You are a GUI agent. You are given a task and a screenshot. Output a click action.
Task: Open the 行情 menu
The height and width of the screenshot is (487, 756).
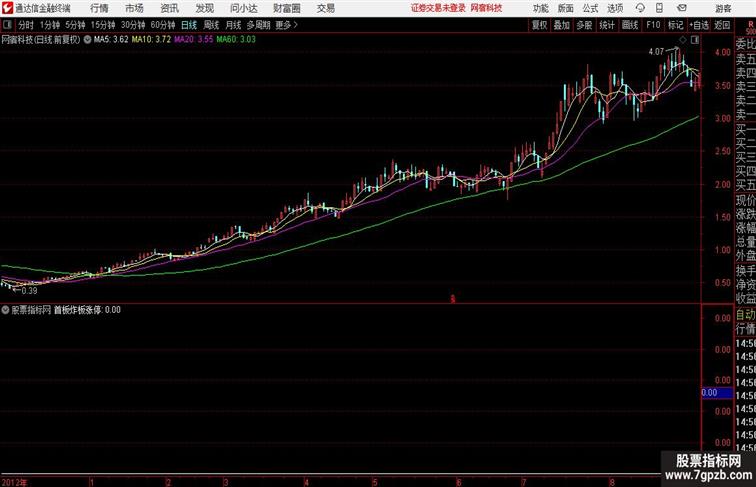[99, 8]
